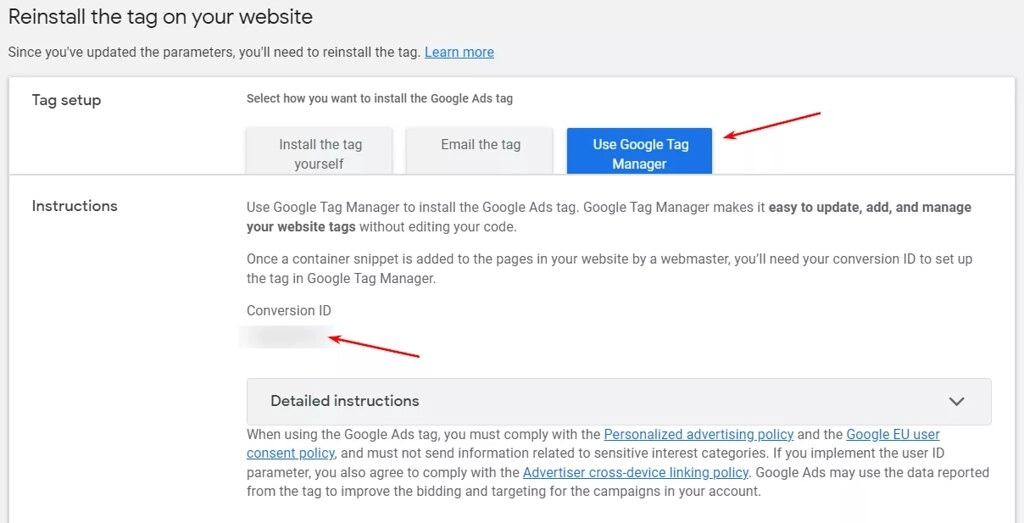Open the Personalized advertising policy link
1024x523 pixels.
coord(698,434)
